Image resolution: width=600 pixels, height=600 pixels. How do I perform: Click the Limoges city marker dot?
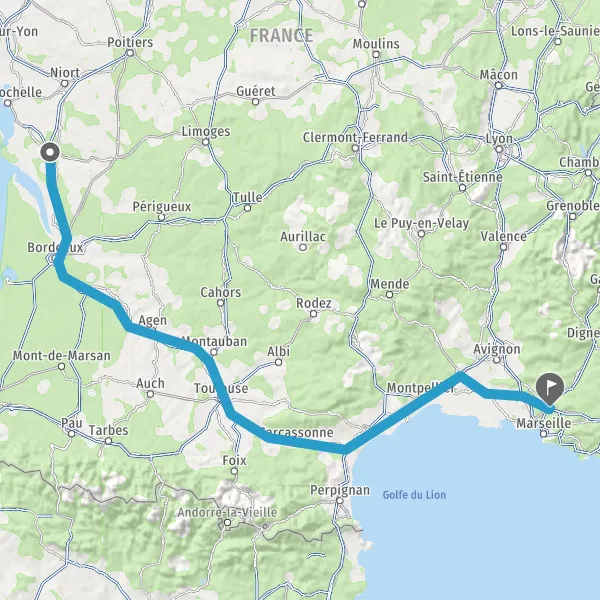(x=205, y=142)
